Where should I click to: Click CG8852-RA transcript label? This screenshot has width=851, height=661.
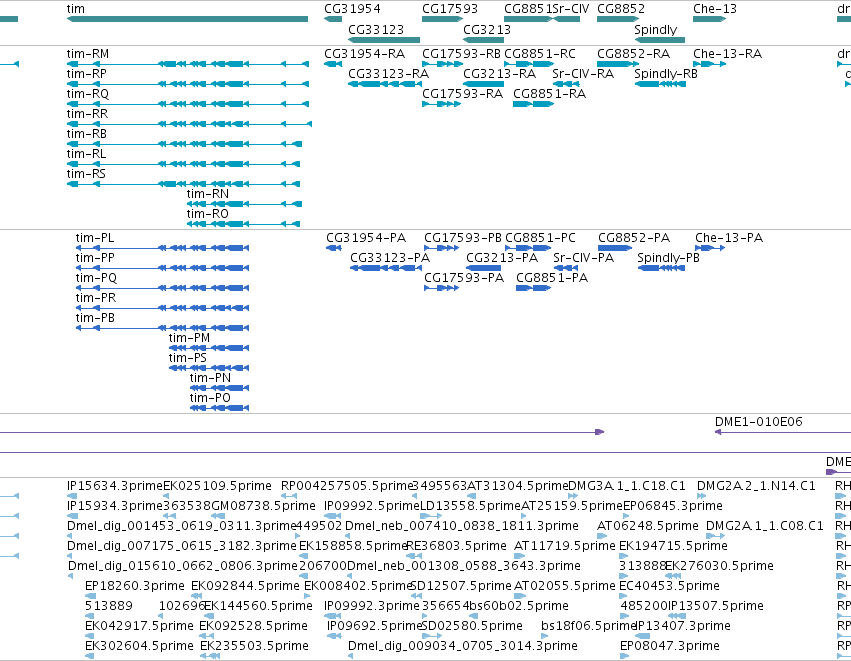point(633,54)
